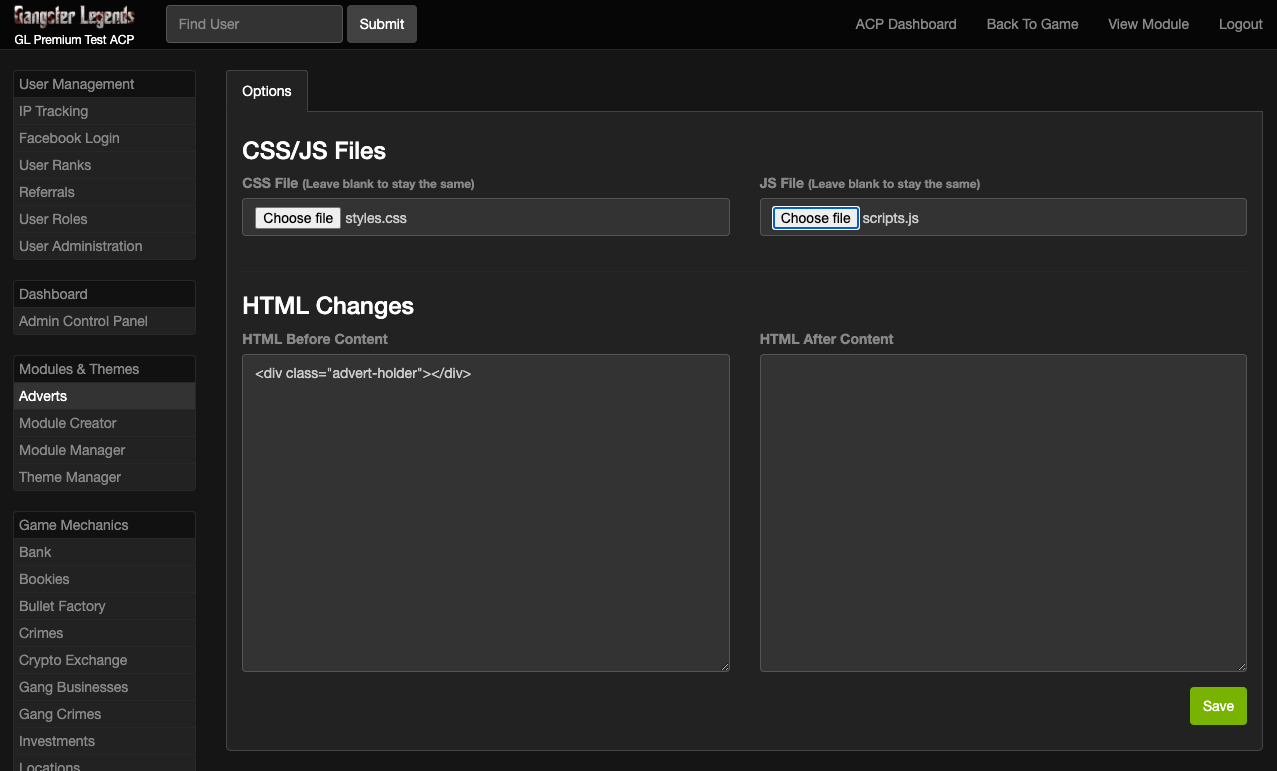1277x771 pixels.
Task: Choose a file for the JS File
Action: (815, 218)
